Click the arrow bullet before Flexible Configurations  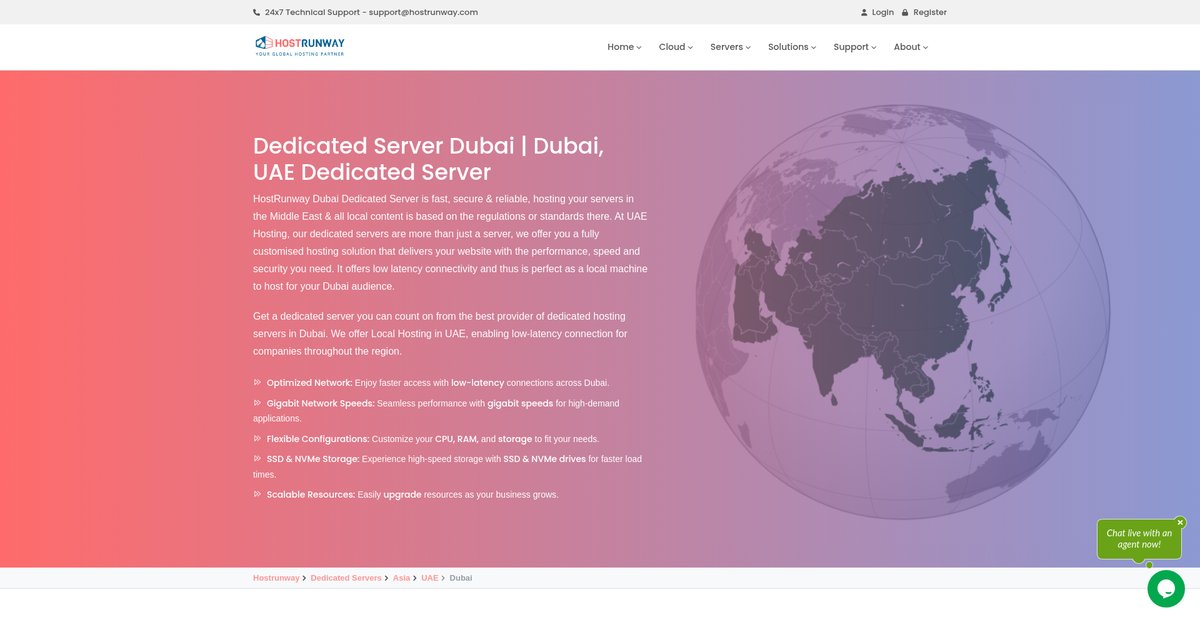[257, 438]
